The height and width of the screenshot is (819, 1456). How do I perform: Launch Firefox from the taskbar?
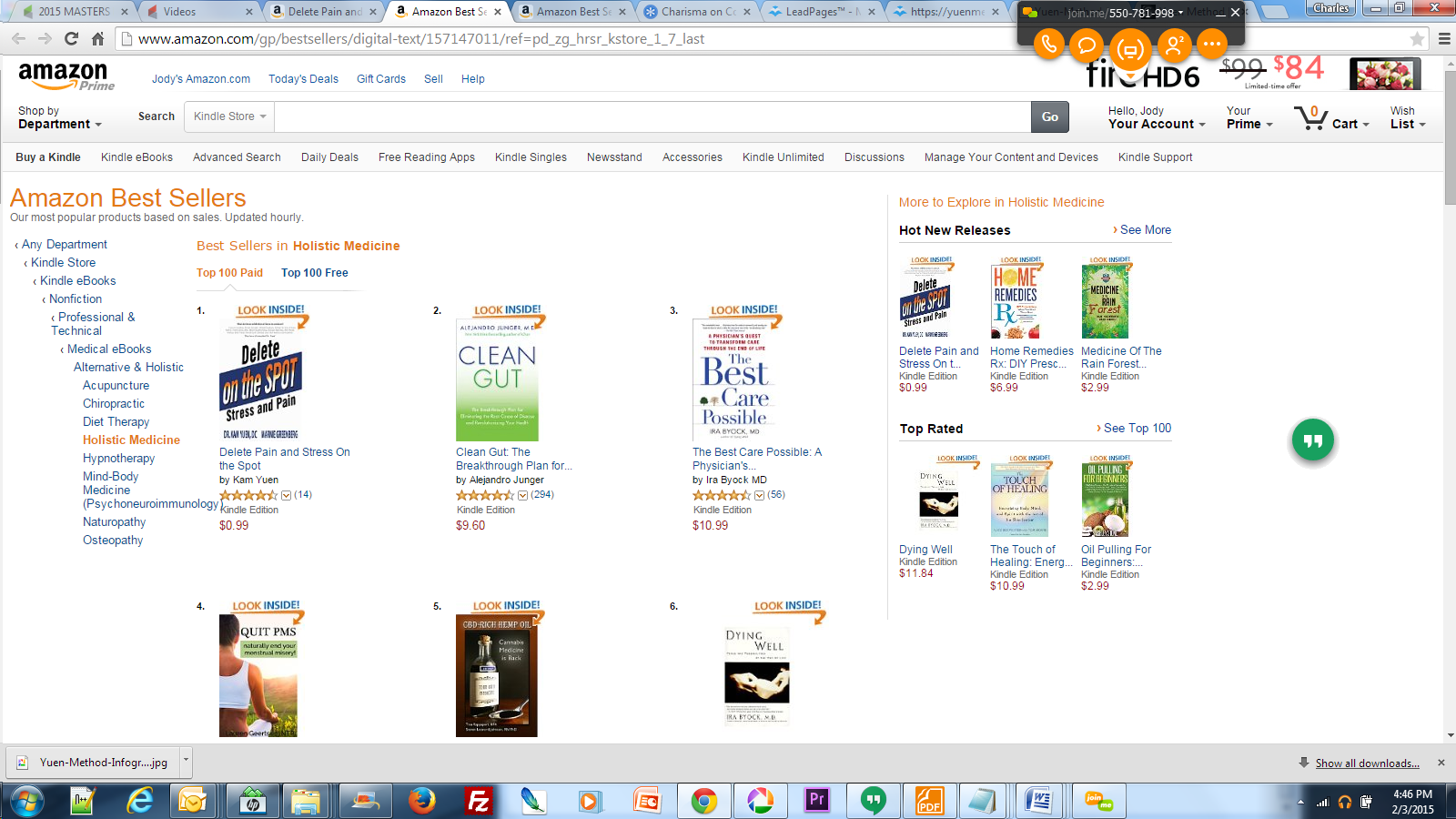421,801
